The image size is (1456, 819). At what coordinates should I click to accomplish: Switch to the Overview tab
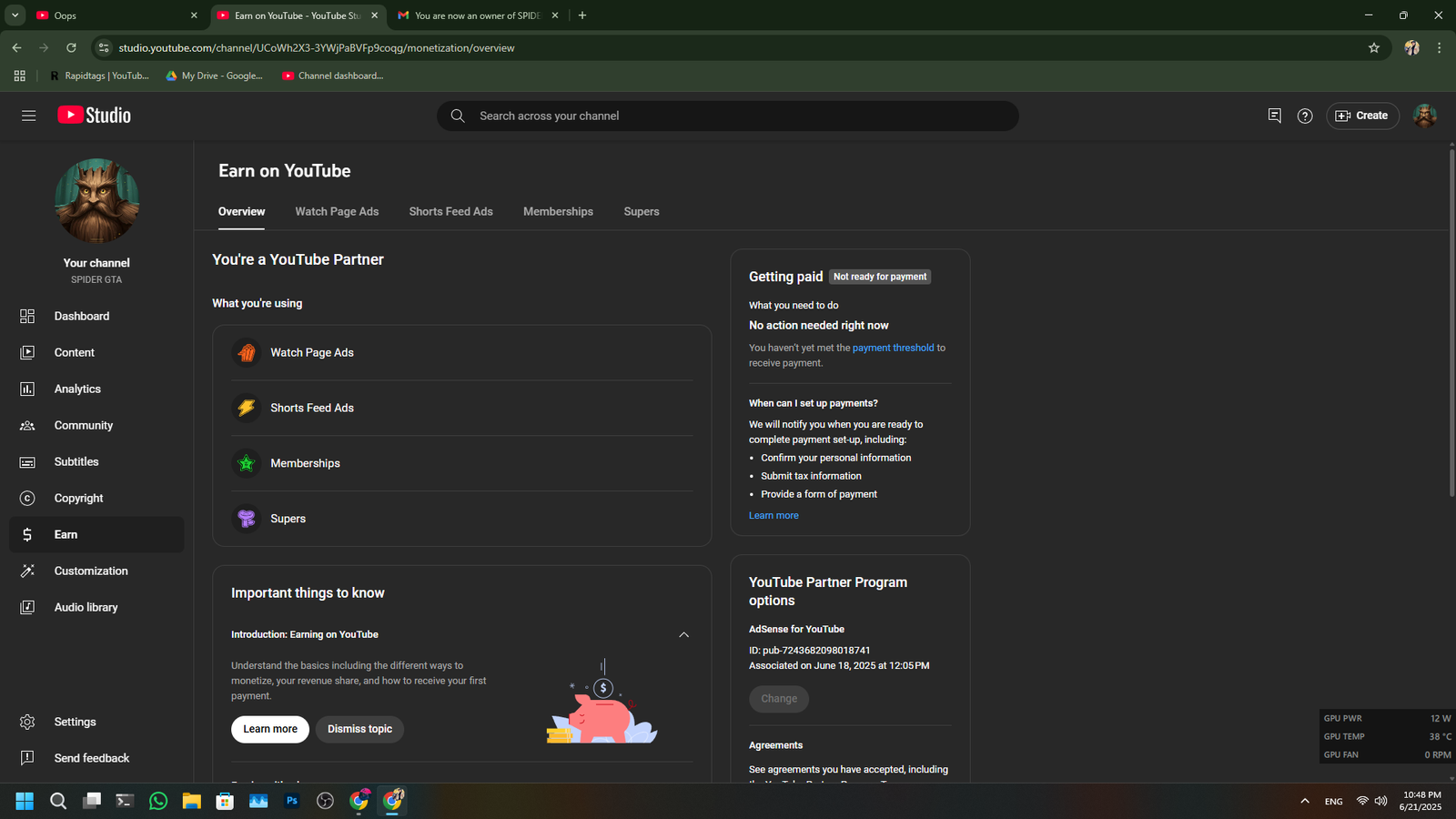click(241, 211)
